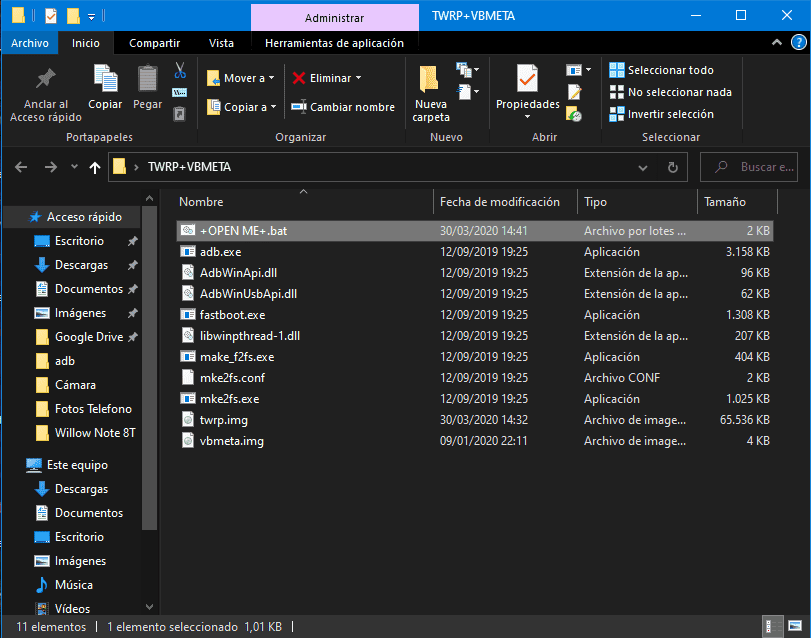Image resolution: width=811 pixels, height=638 pixels.
Task: Switch to details view in status bar
Action: click(770, 627)
